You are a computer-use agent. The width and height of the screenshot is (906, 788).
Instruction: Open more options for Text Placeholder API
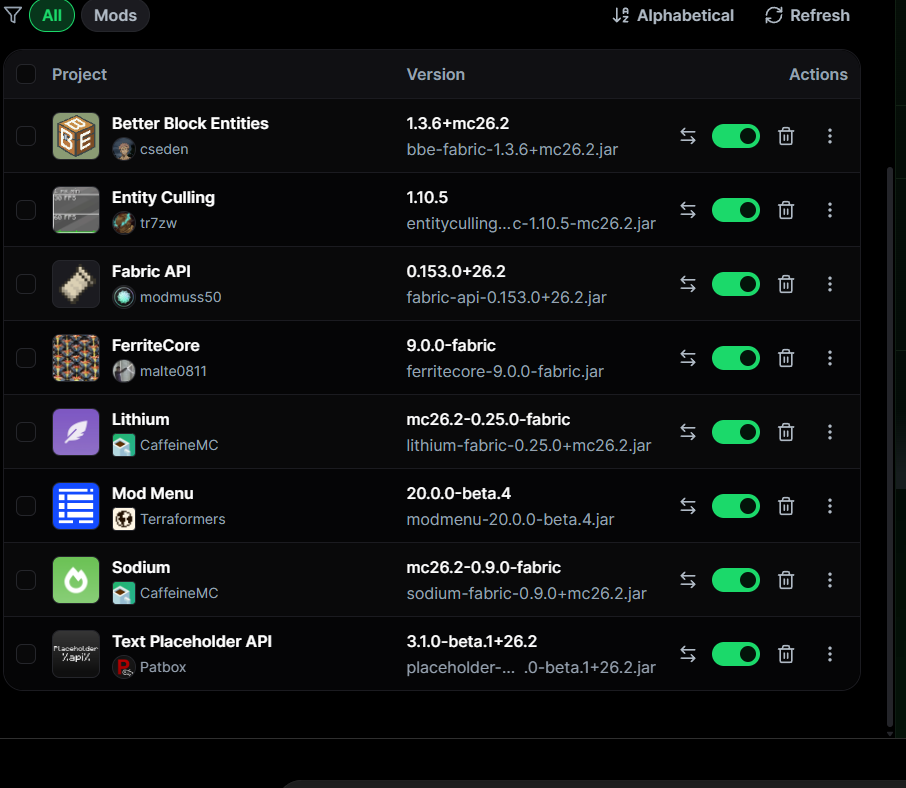[x=830, y=654]
